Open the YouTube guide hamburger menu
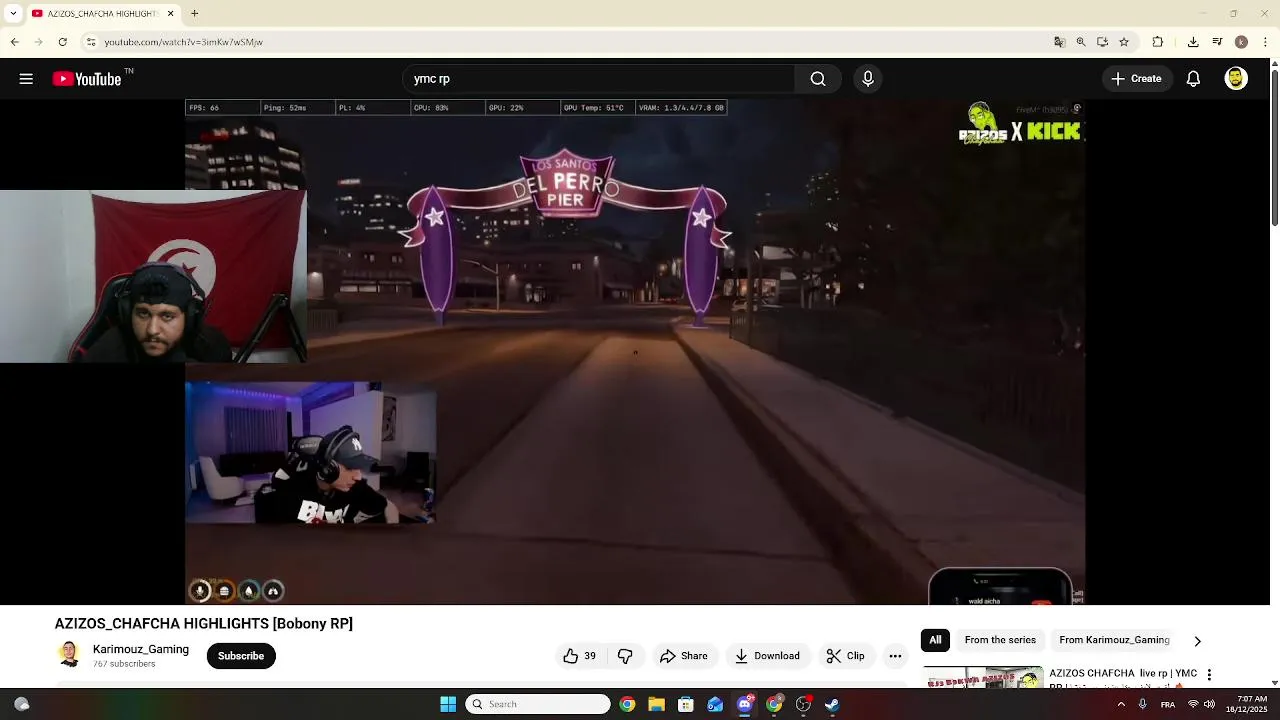1280x720 pixels. tap(26, 79)
